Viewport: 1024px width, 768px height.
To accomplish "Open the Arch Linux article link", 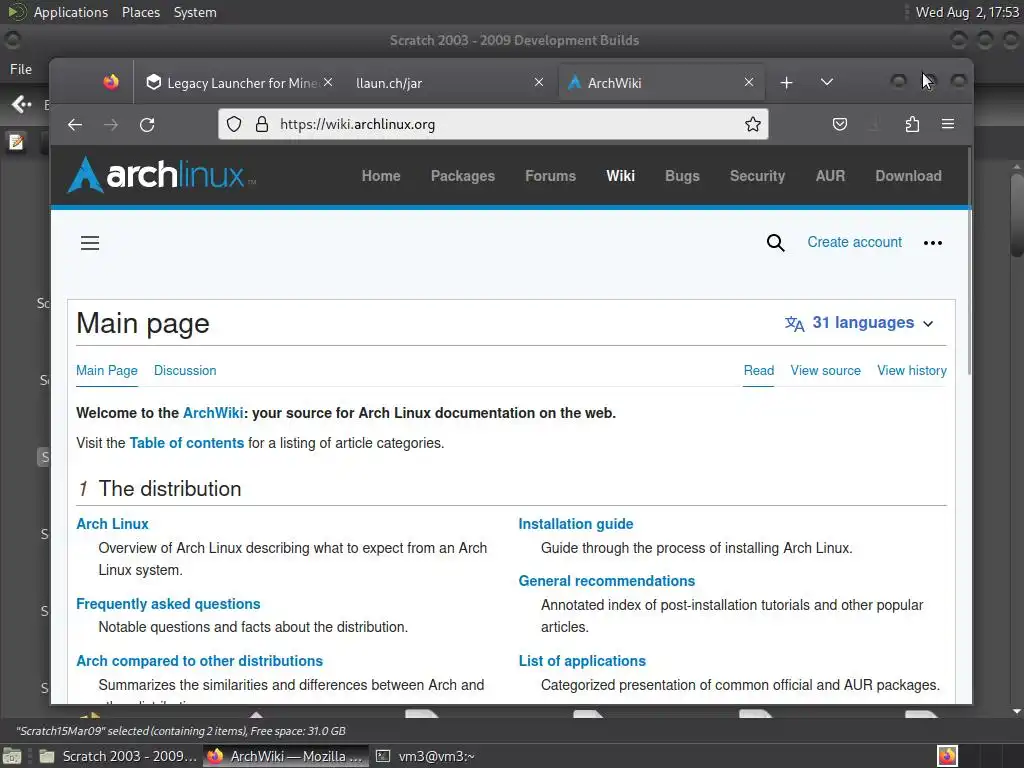I will 112,524.
